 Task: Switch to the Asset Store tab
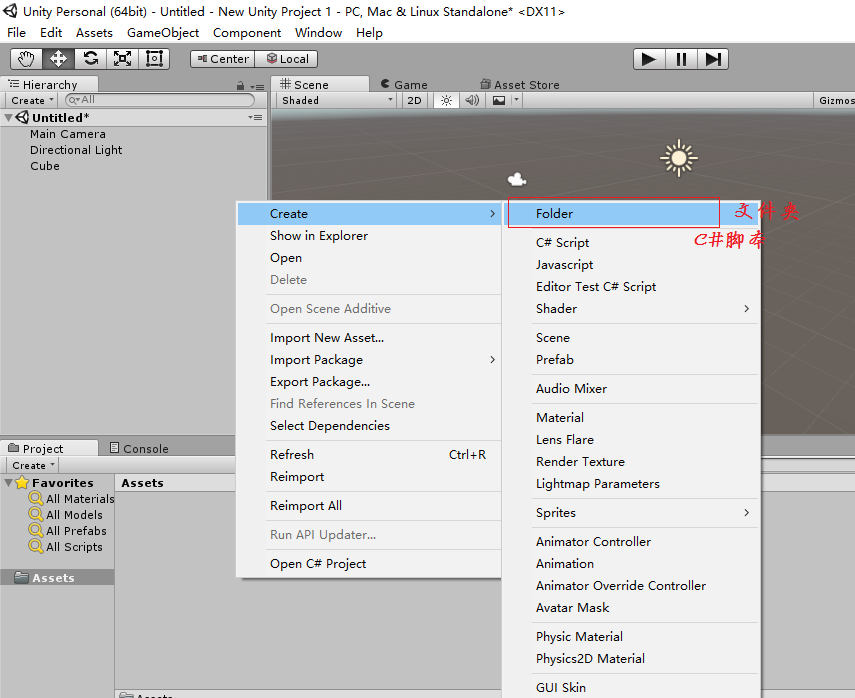[520, 85]
